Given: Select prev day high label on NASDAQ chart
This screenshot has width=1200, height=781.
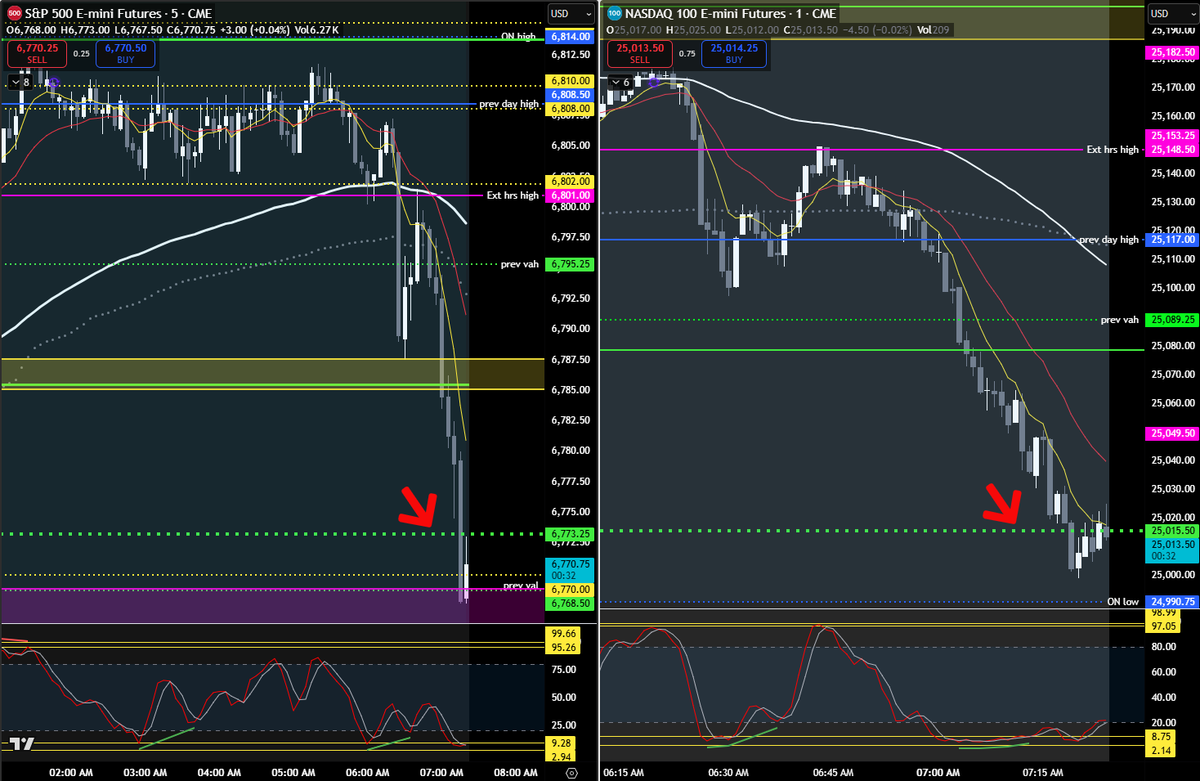Looking at the screenshot, I should click(x=1109, y=240).
